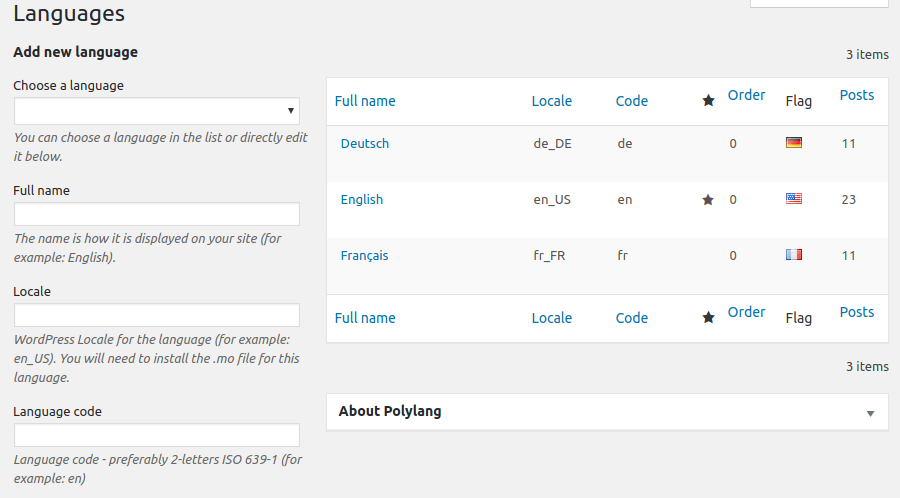Open the English language entry
The width and height of the screenshot is (900, 498).
[362, 200]
